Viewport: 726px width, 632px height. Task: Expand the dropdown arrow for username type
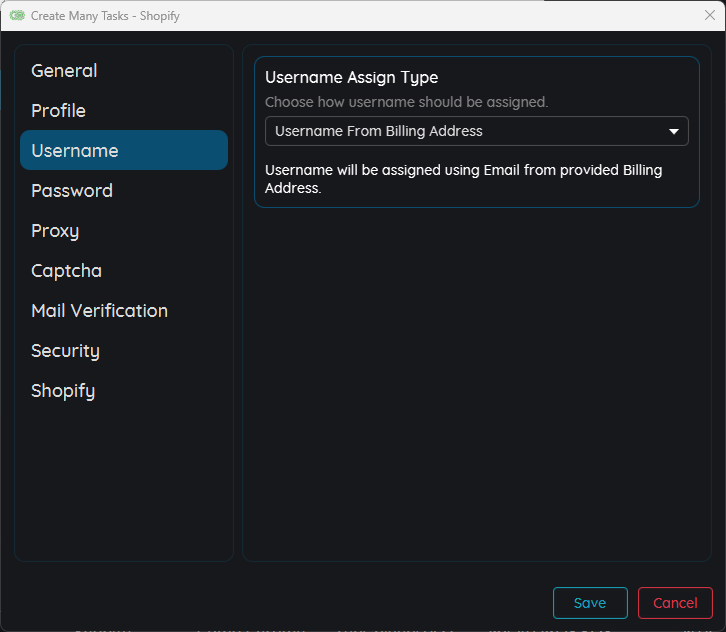[x=674, y=132]
